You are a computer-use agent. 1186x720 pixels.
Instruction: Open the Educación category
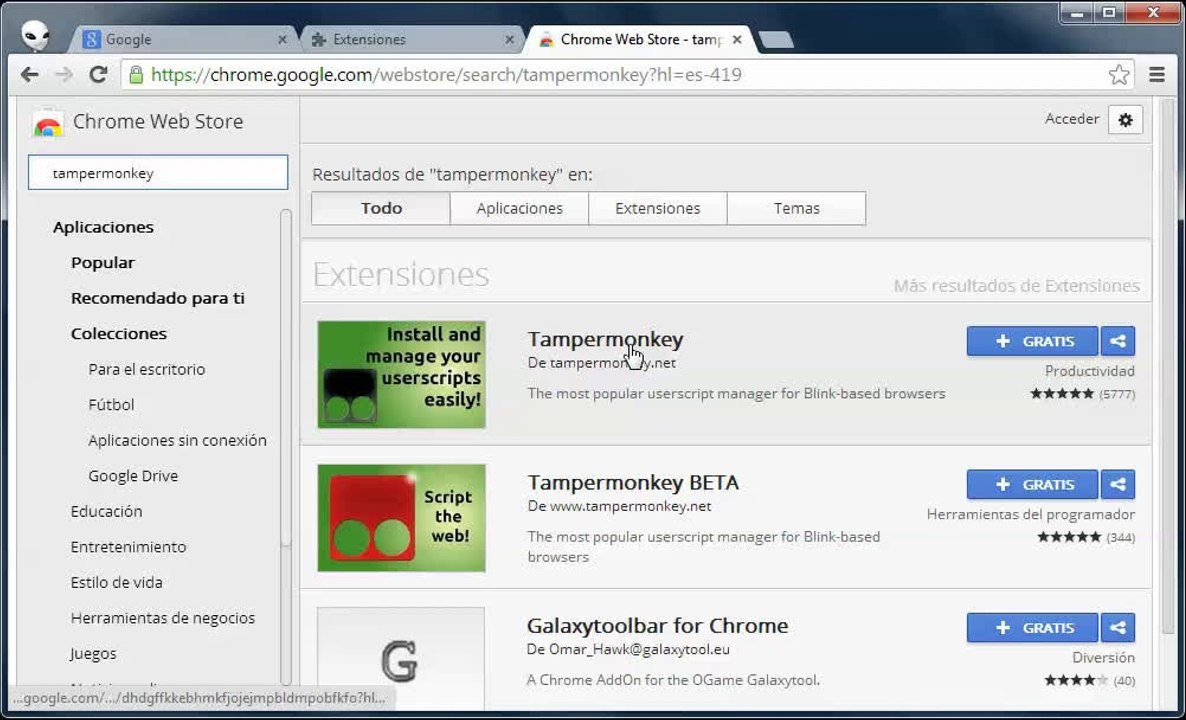click(x=106, y=511)
